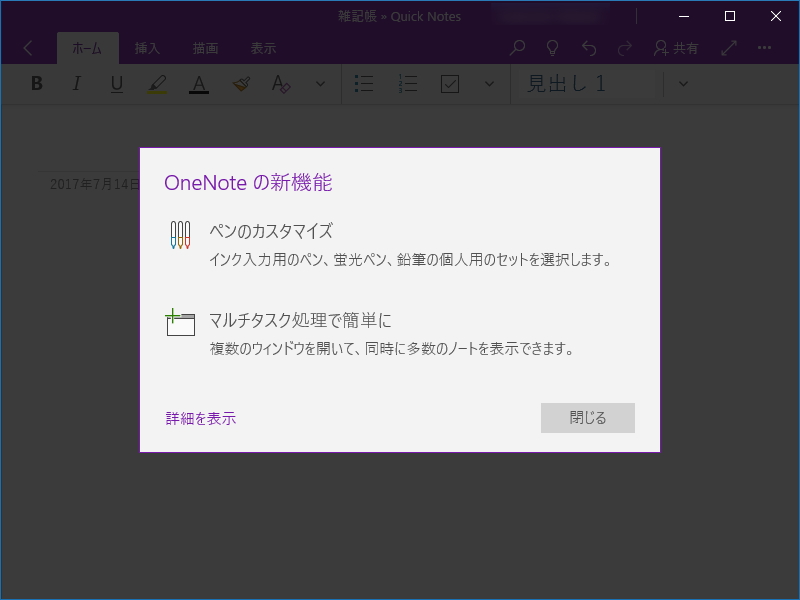Clear formatting with the erase-format icon
This screenshot has width=800, height=600.
281,84
